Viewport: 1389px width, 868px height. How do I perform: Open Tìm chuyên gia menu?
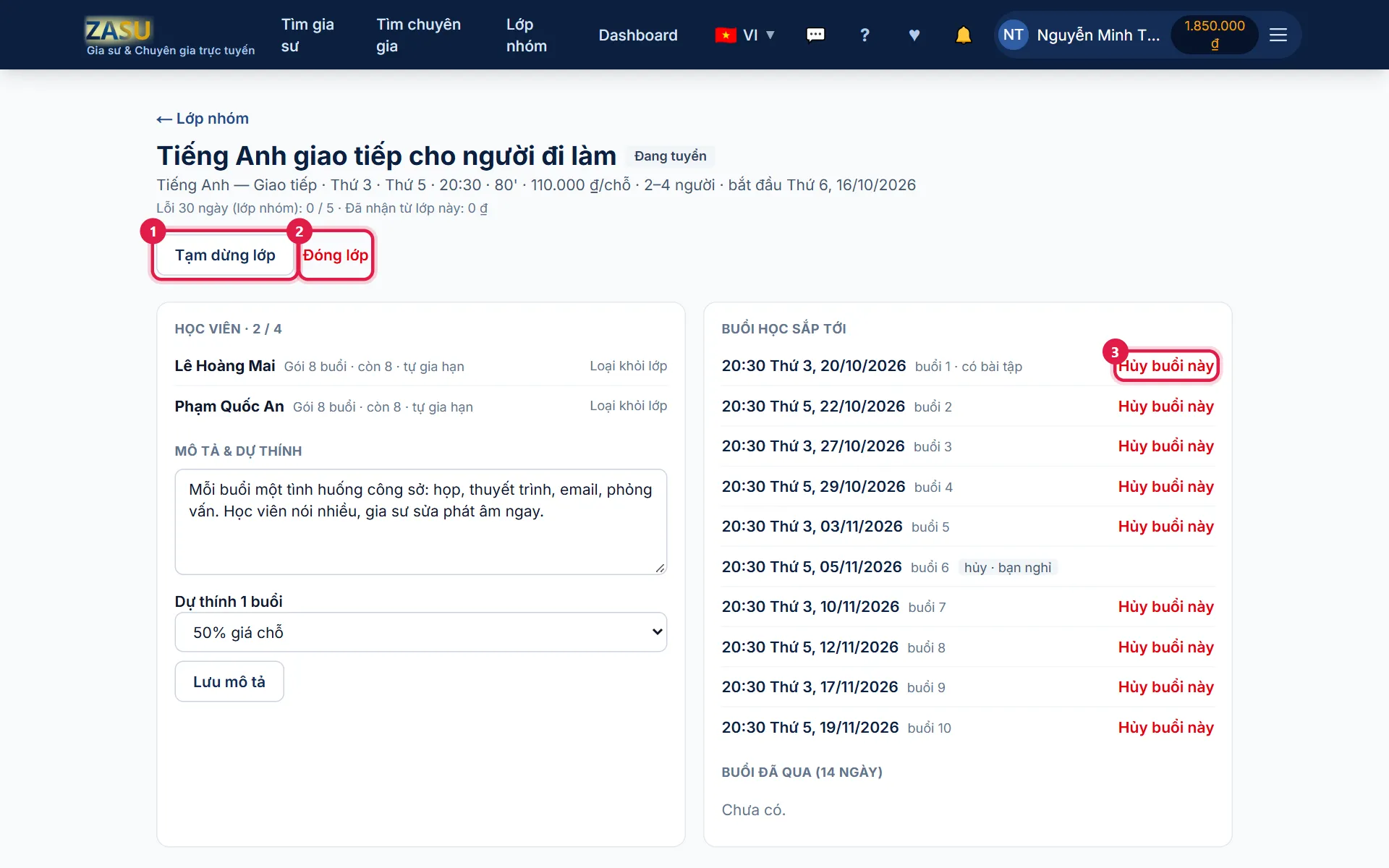[x=418, y=35]
